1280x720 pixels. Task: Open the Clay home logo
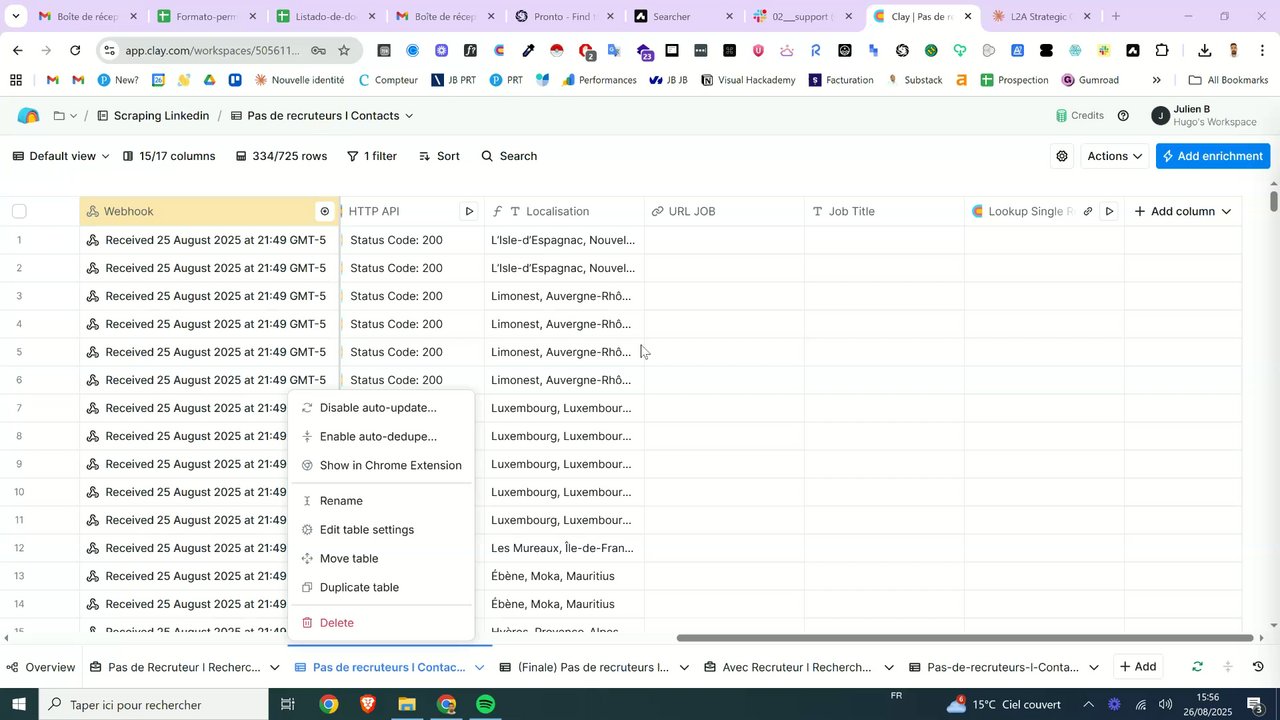(28, 116)
